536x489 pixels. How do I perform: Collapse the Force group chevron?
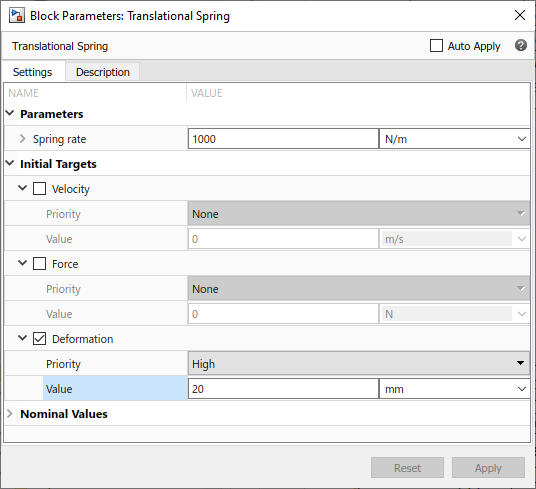coord(23,263)
